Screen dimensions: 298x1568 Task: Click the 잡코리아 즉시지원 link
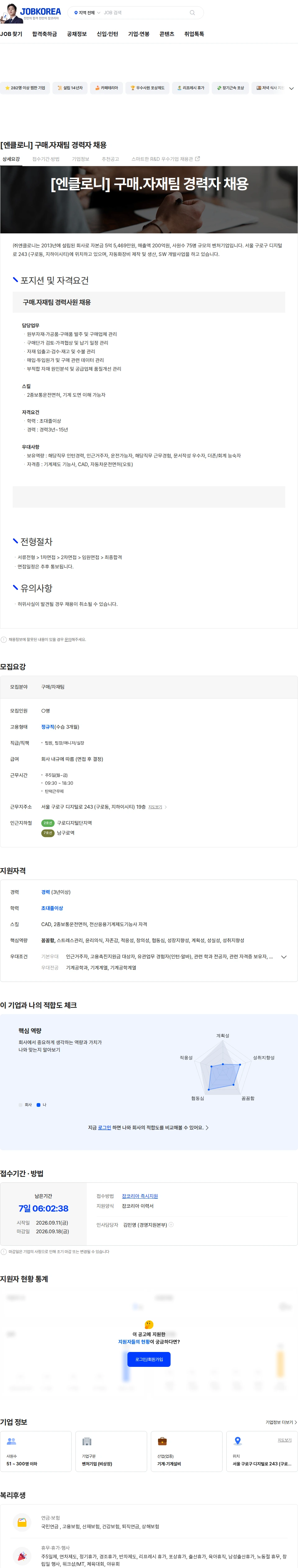(x=140, y=1196)
